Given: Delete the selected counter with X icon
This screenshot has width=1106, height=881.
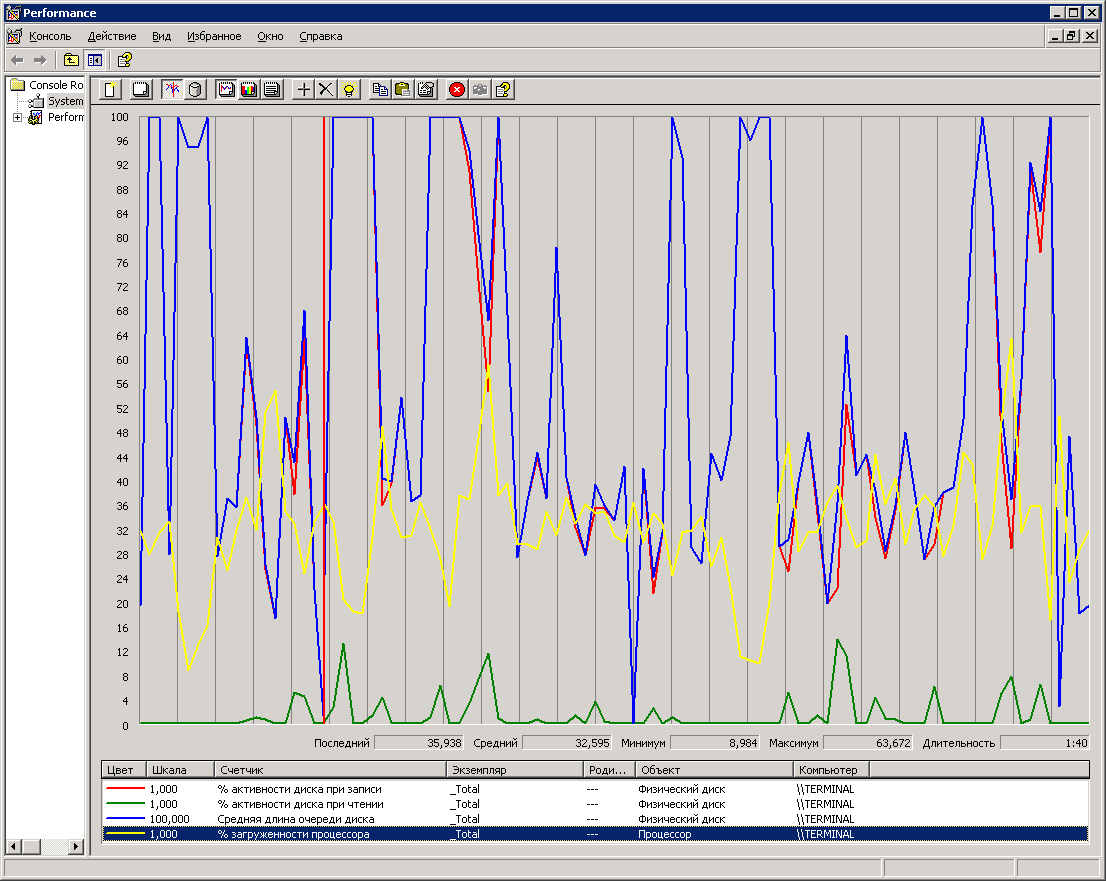Looking at the screenshot, I should [x=326, y=89].
